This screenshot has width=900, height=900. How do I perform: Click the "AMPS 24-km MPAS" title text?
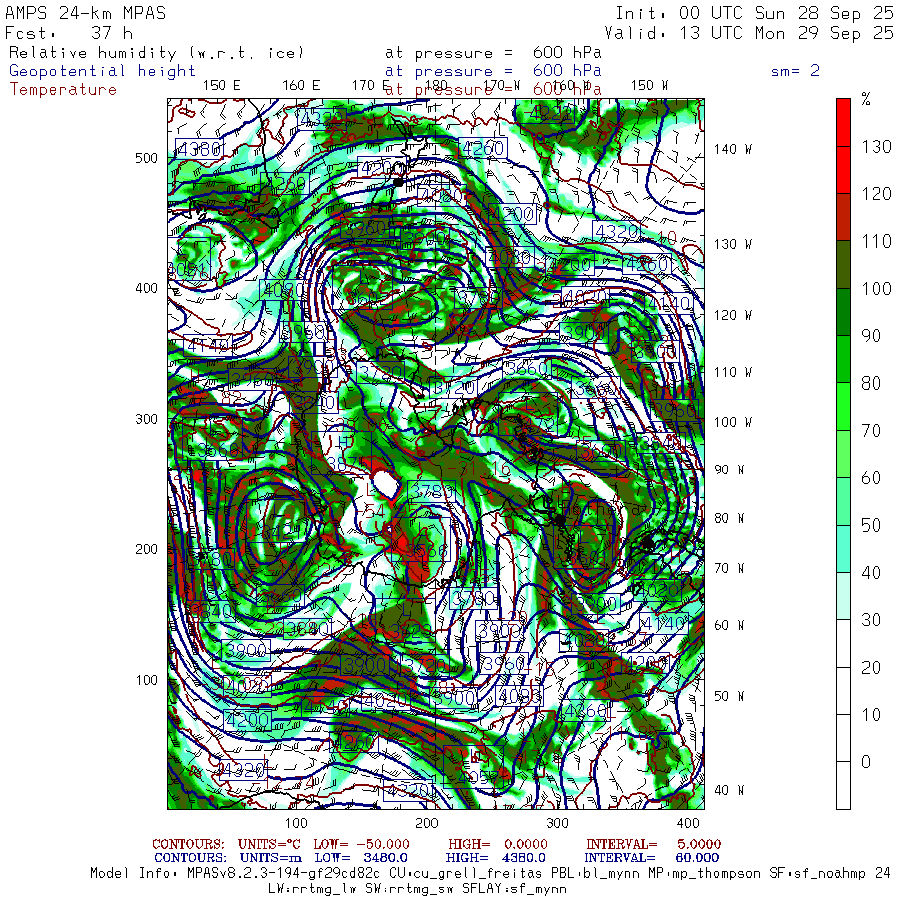[86, 13]
